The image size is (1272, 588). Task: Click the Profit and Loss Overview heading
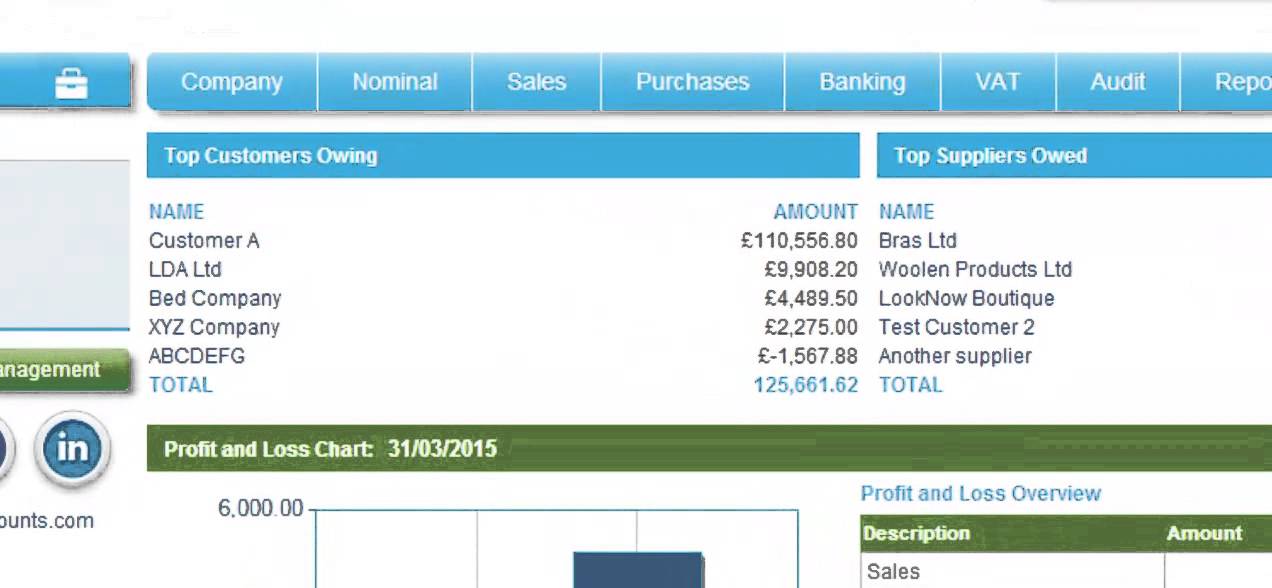click(x=980, y=494)
